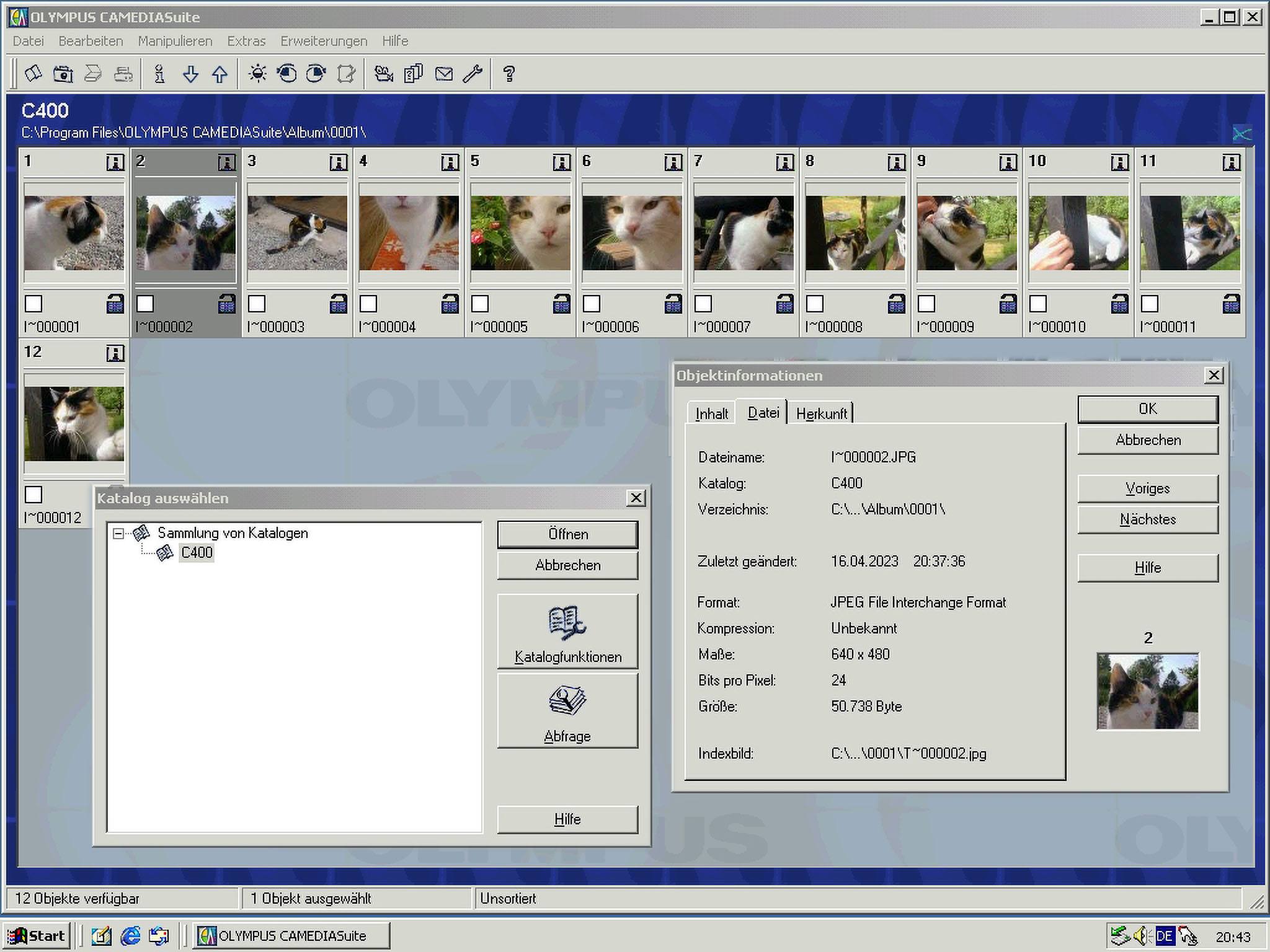The height and width of the screenshot is (952, 1270).
Task: Select the C400 catalog tree item
Action: (197, 552)
